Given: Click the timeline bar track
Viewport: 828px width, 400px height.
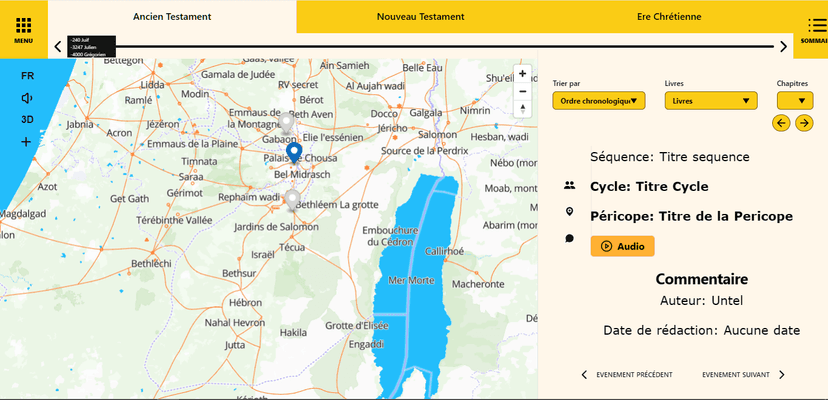Looking at the screenshot, I should [420, 46].
